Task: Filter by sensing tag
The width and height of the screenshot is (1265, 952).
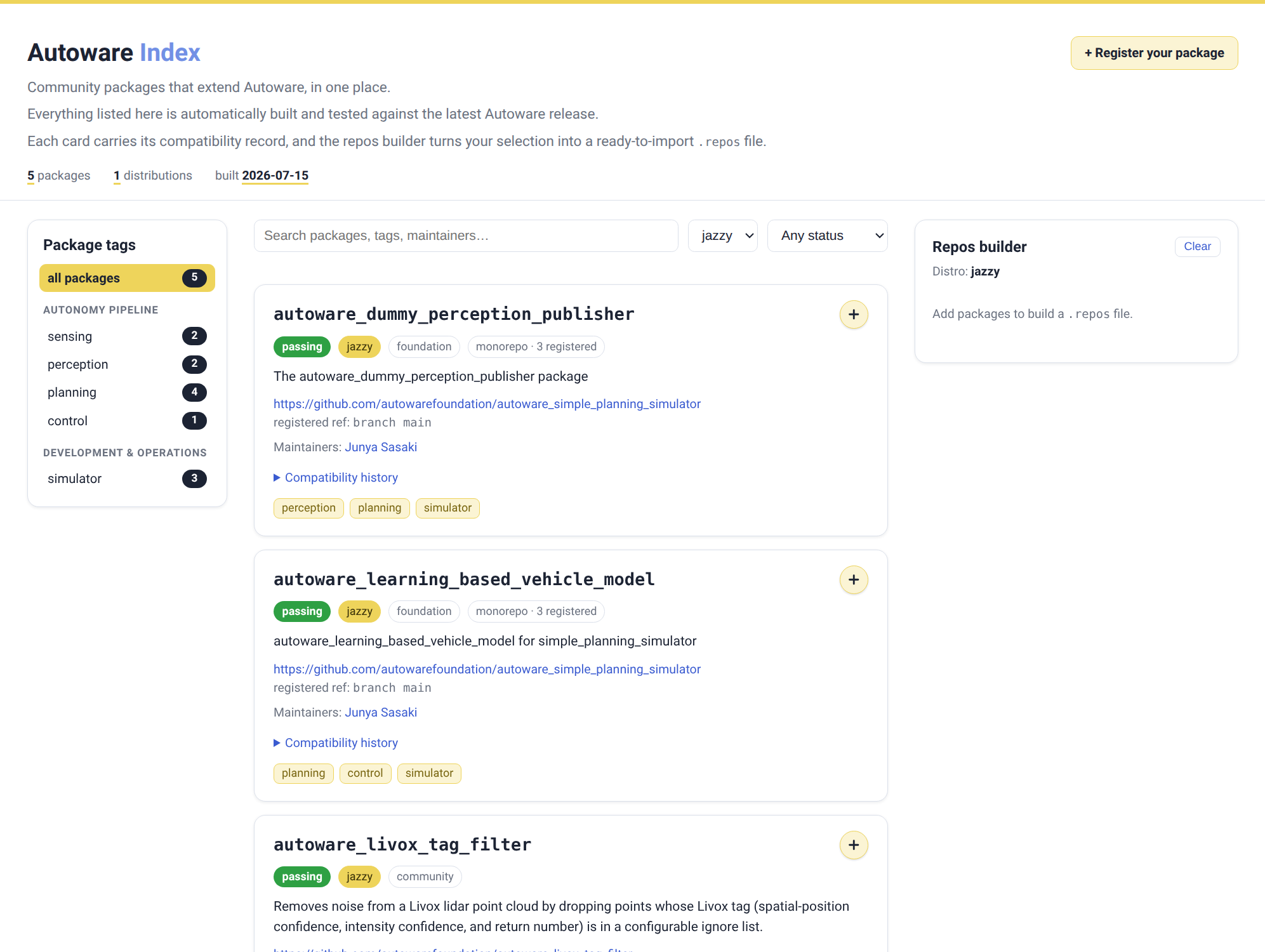Action: tap(127, 336)
